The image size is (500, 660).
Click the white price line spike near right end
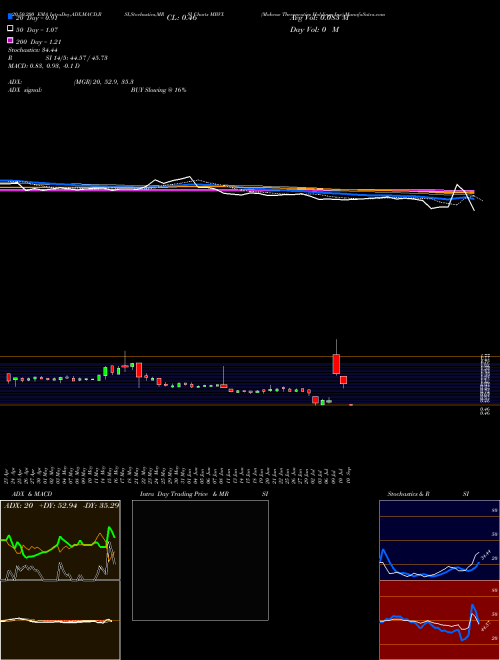[457, 185]
